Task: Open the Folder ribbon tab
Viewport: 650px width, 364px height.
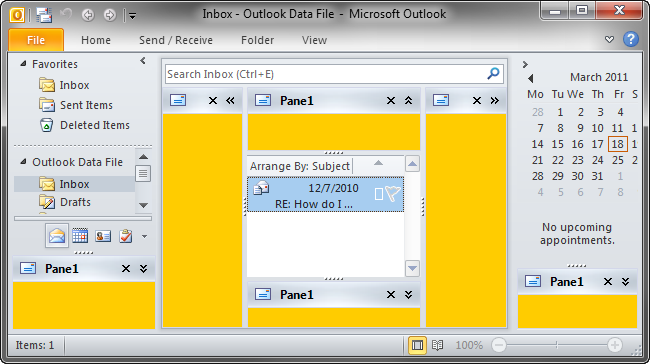Action: pos(257,40)
